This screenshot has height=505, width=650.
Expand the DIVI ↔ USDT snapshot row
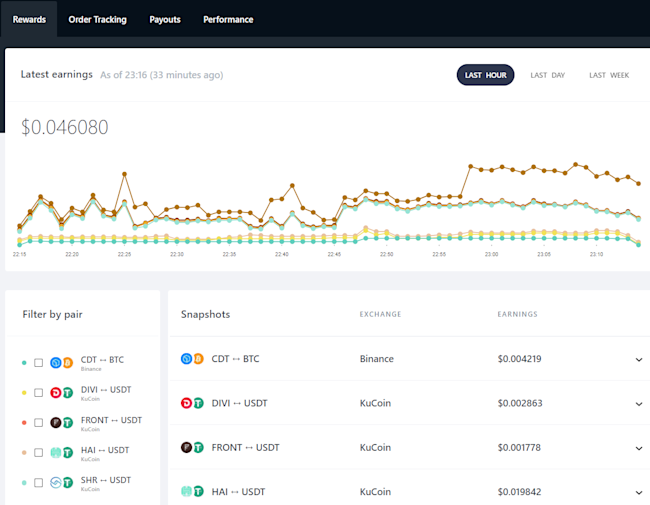coord(639,404)
